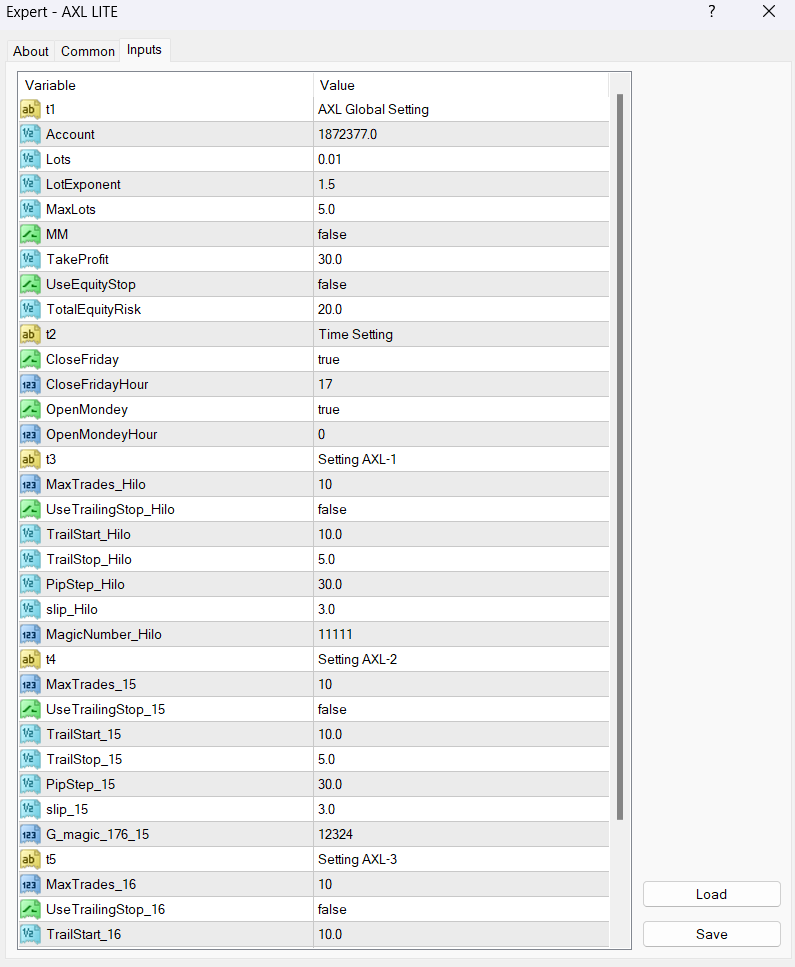Click the string icon next to t4
Image resolution: width=795 pixels, height=967 pixels.
[30, 659]
